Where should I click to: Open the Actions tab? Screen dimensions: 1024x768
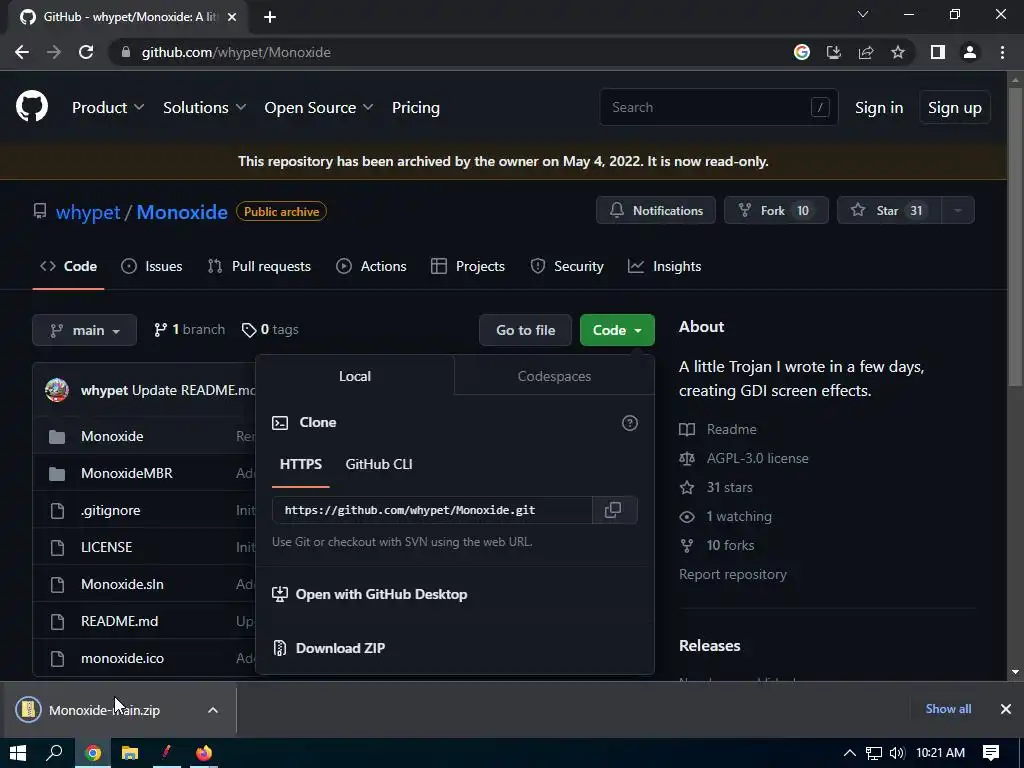(x=371, y=266)
